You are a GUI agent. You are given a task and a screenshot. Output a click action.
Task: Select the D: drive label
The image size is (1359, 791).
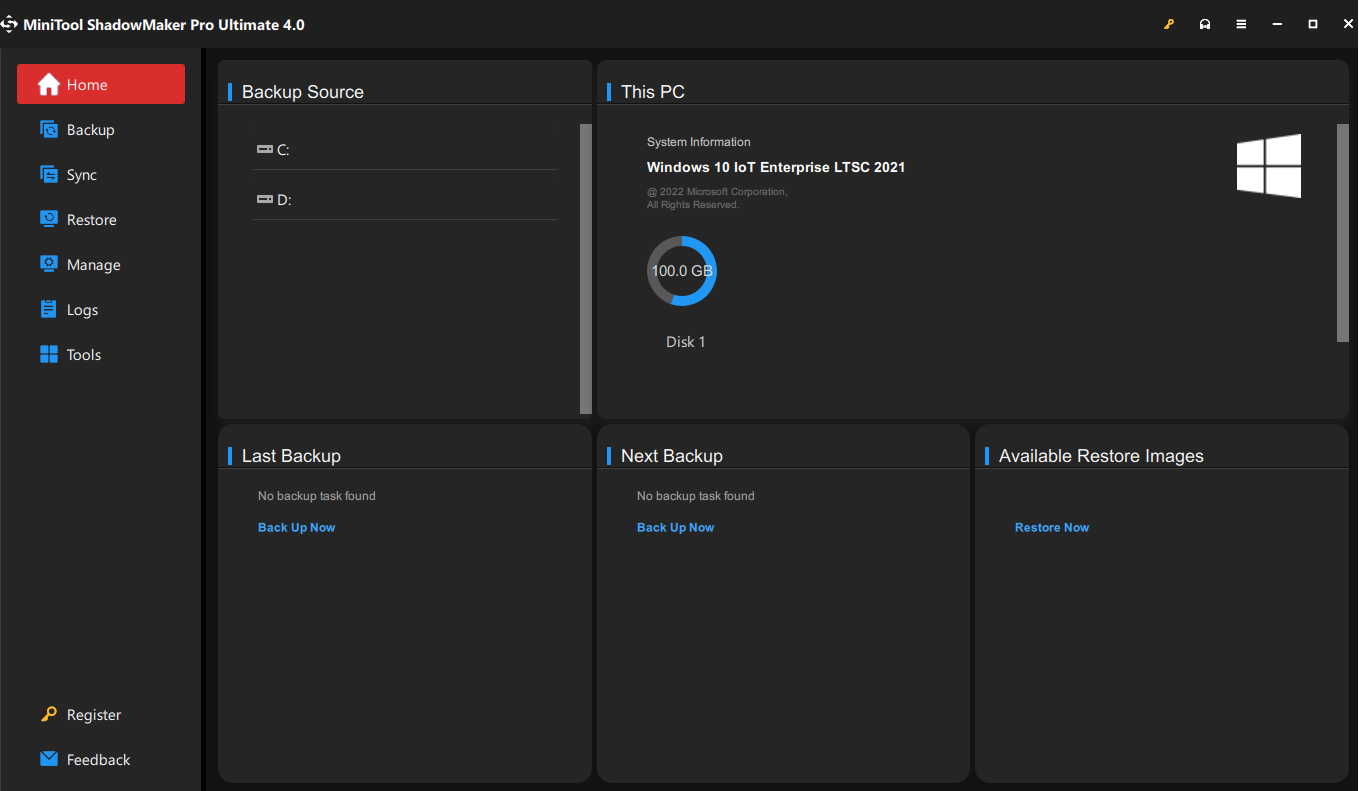click(x=284, y=200)
